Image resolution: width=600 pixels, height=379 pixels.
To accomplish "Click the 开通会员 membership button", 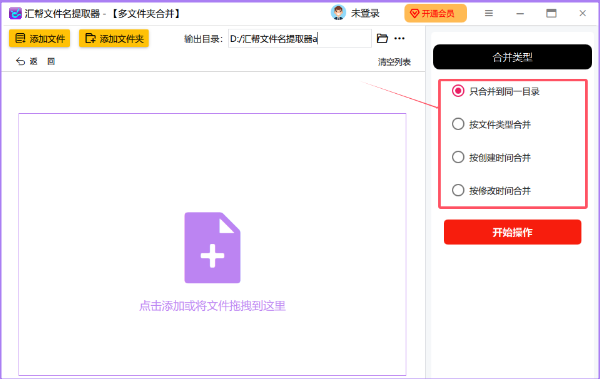I will click(x=435, y=13).
